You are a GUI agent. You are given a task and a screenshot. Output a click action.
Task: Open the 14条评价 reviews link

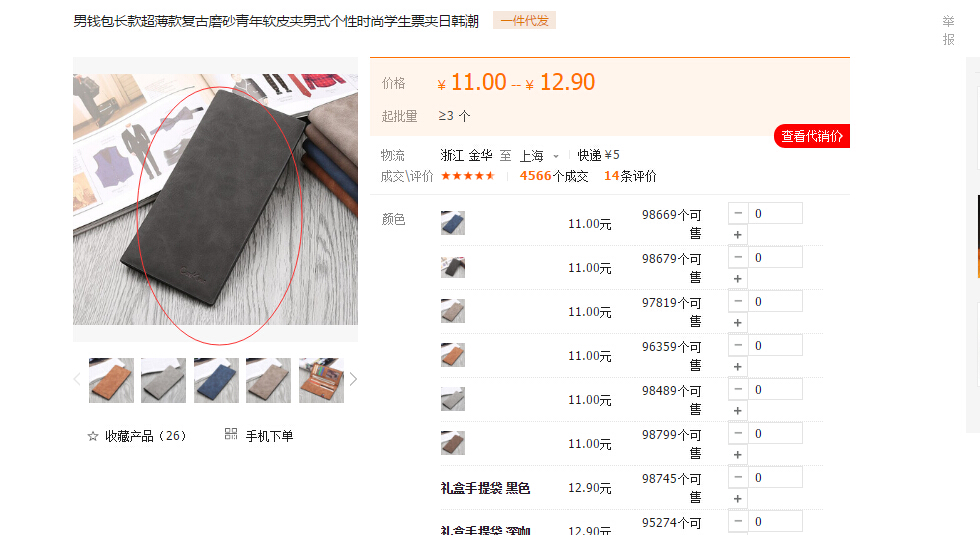point(630,176)
